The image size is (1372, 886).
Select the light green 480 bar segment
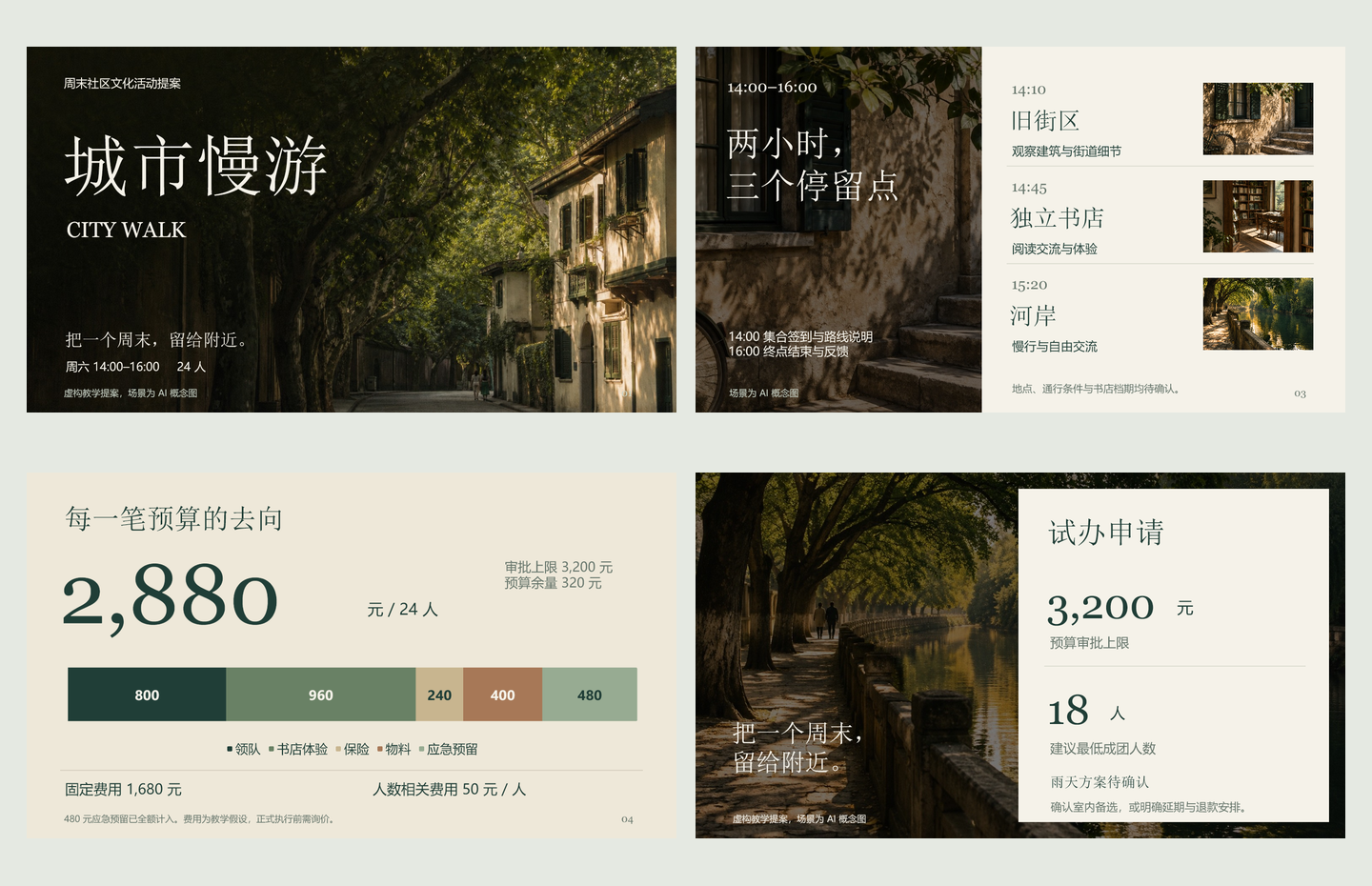590,695
